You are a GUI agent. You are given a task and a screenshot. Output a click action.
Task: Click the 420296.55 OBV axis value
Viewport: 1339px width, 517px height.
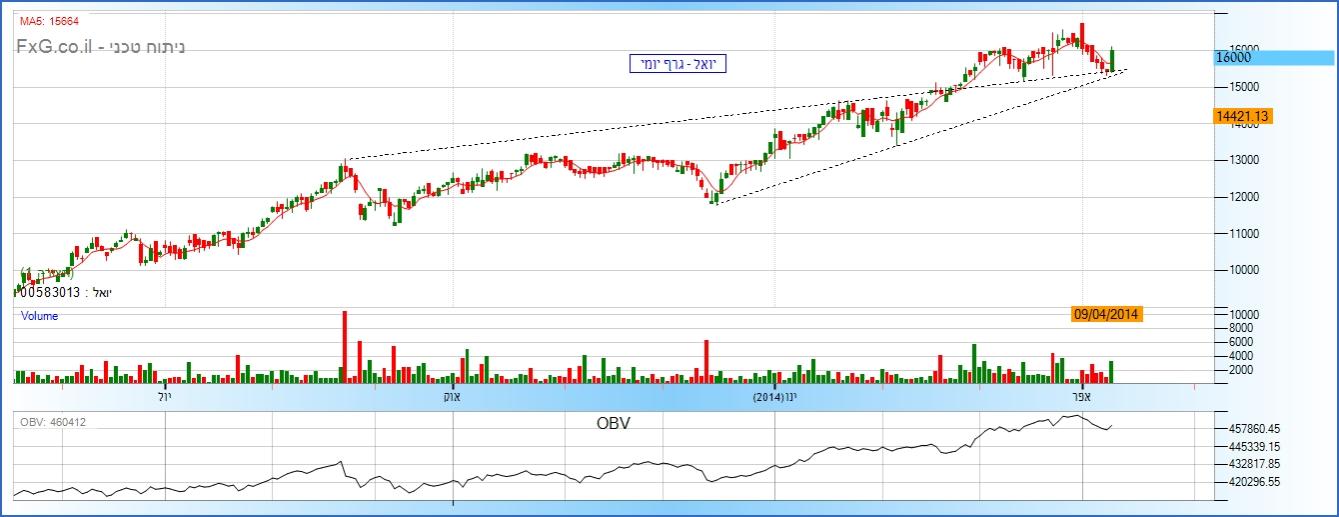pyautogui.click(x=1252, y=482)
